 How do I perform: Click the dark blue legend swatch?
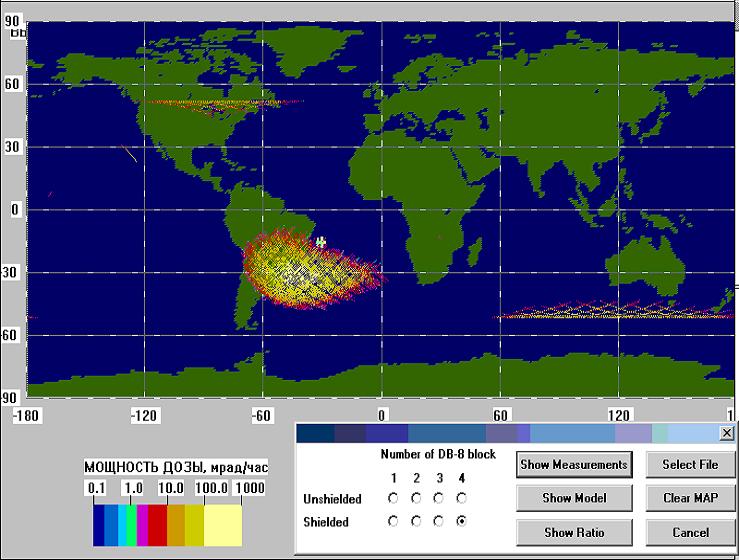point(98,525)
